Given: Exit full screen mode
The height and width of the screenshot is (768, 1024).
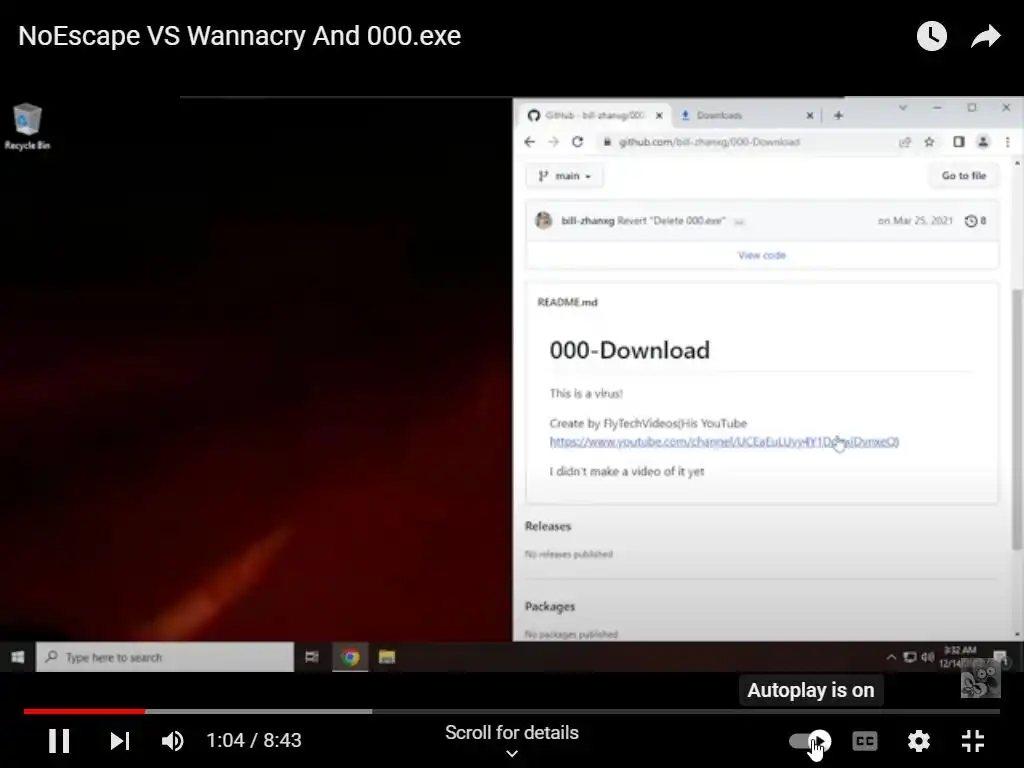Looking at the screenshot, I should coord(972,741).
